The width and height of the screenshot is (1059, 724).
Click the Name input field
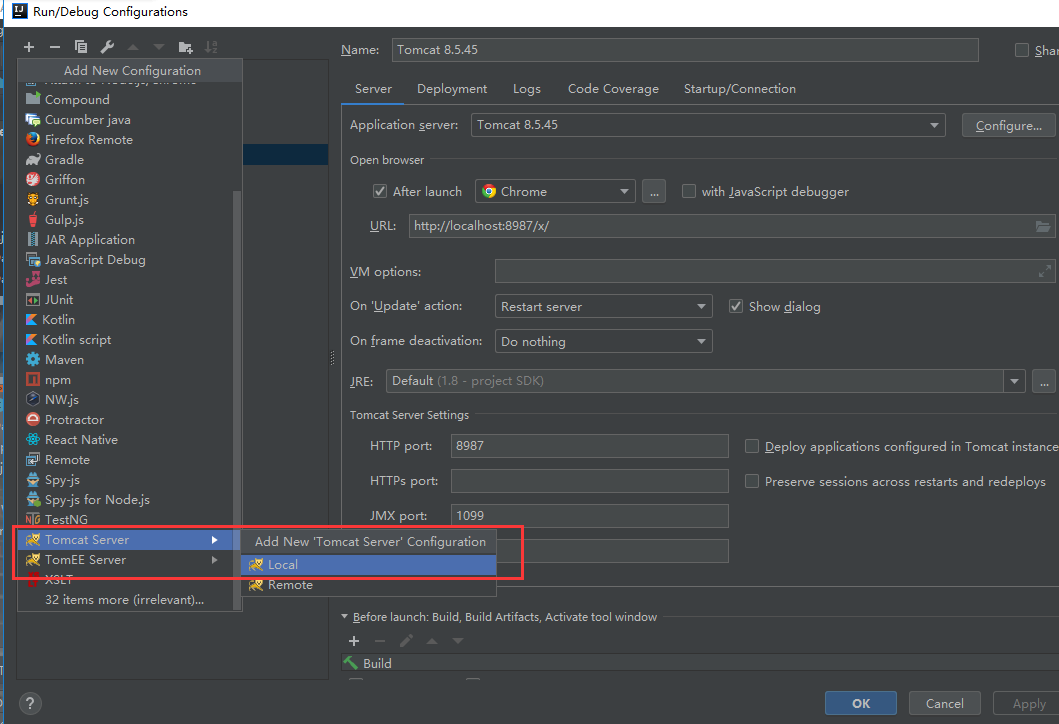[685, 50]
